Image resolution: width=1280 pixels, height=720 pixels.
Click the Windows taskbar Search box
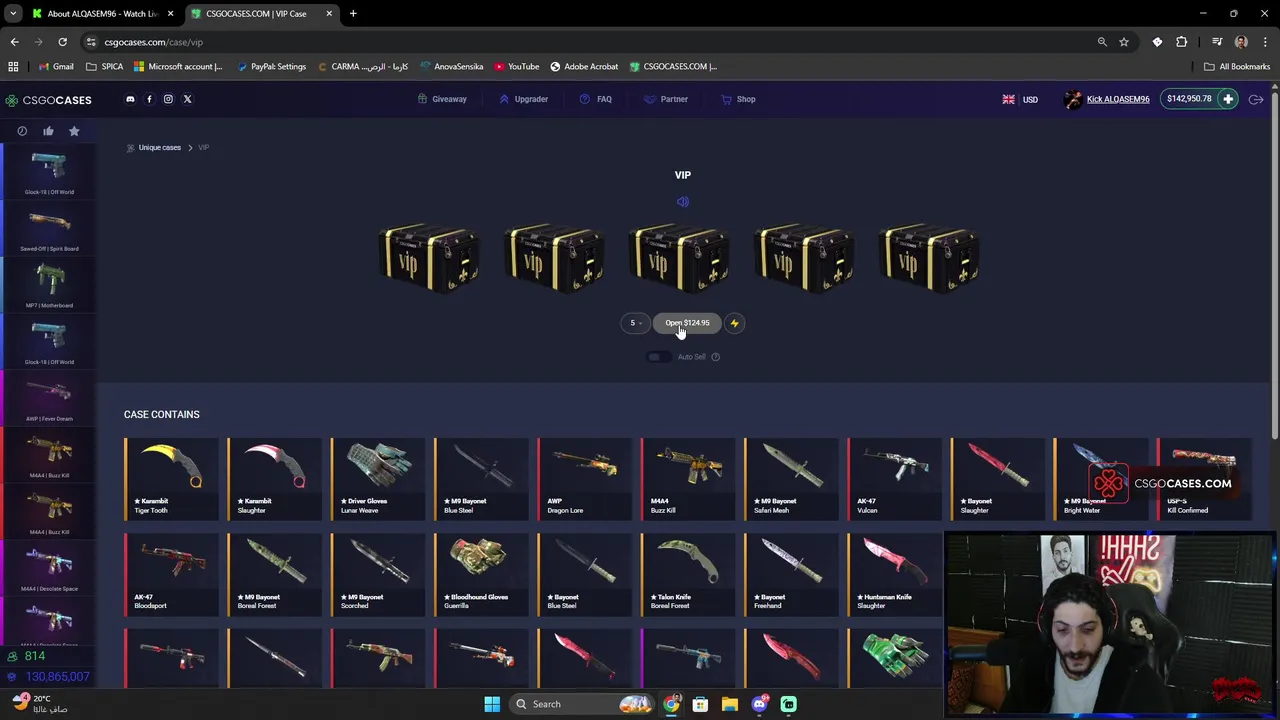[580, 704]
